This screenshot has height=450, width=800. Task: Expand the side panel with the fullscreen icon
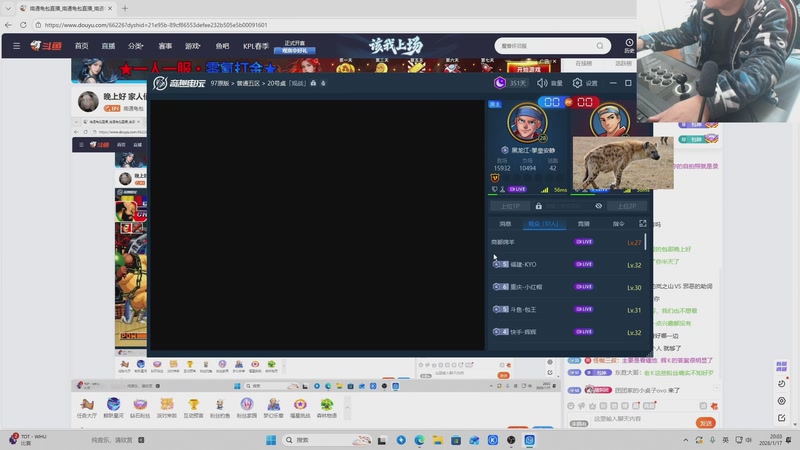click(642, 223)
